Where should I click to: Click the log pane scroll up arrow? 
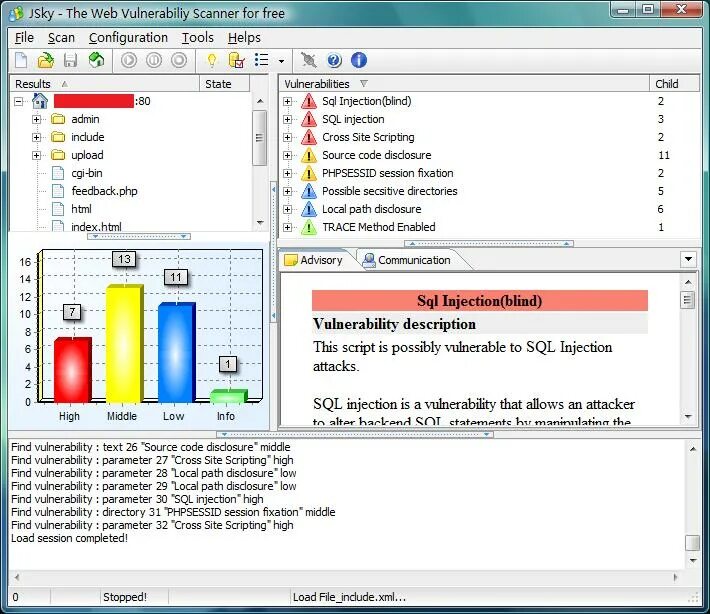[x=693, y=449]
